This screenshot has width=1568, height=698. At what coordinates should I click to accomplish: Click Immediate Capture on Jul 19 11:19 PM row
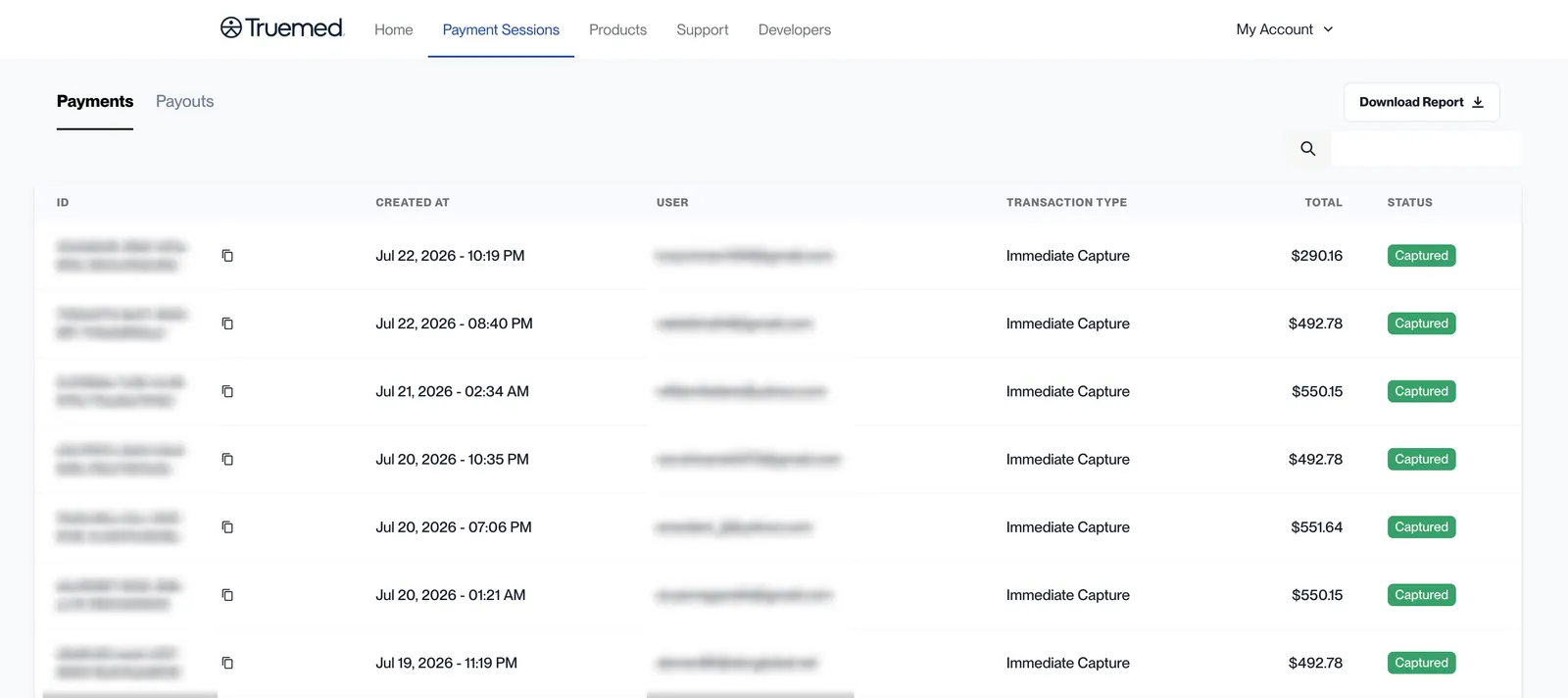pyautogui.click(x=1067, y=663)
